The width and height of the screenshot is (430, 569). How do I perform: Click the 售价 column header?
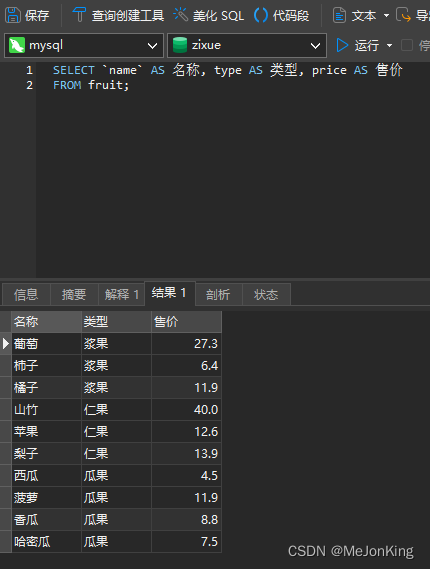click(x=187, y=322)
